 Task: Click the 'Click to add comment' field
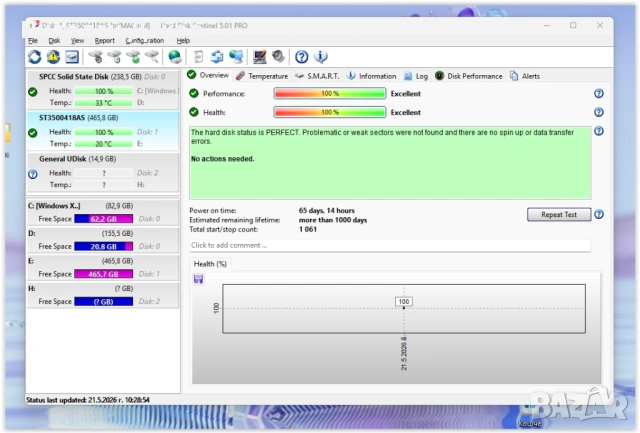click(390, 245)
